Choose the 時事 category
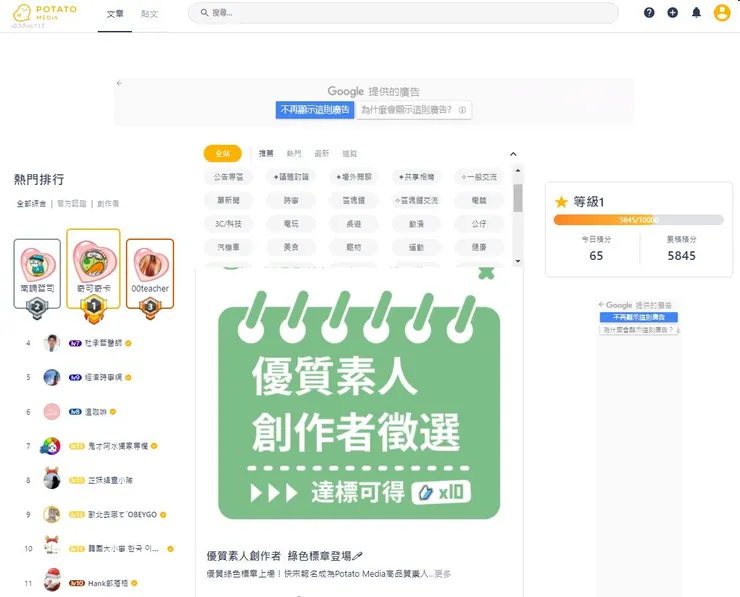This screenshot has height=597, width=740. click(x=291, y=201)
